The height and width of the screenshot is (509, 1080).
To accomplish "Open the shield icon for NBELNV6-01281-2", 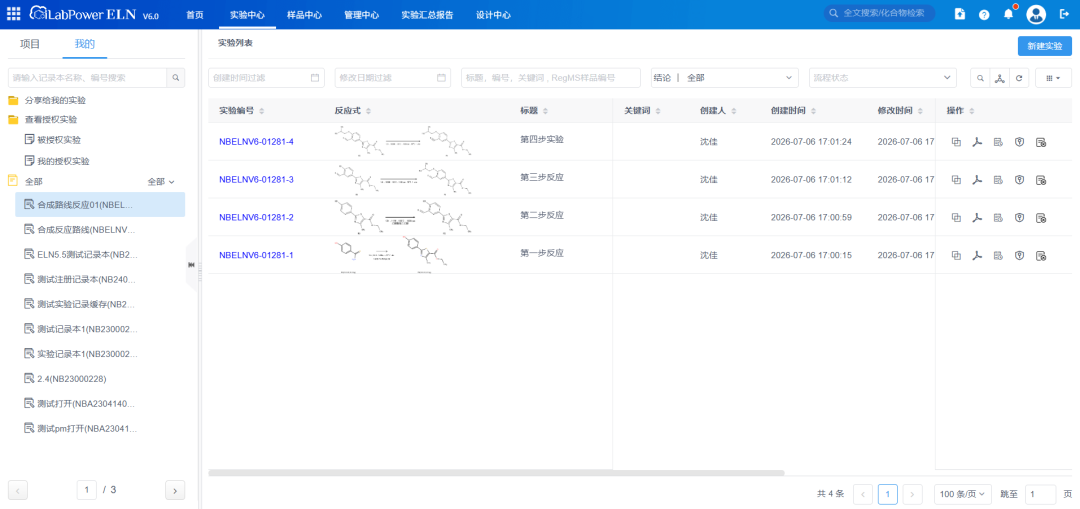I will [x=1019, y=218].
